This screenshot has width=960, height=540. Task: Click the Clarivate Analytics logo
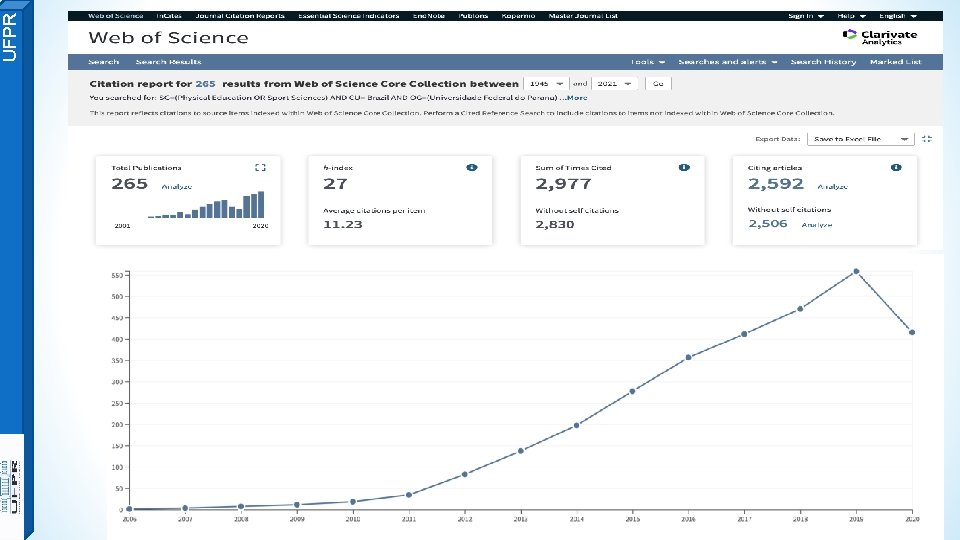click(x=880, y=37)
